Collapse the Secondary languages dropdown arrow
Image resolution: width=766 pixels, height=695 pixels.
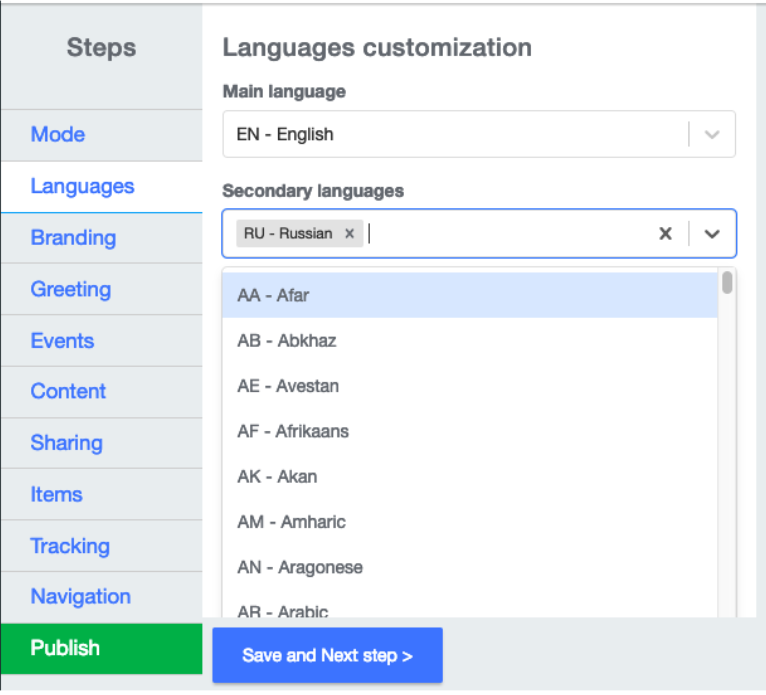[712, 234]
